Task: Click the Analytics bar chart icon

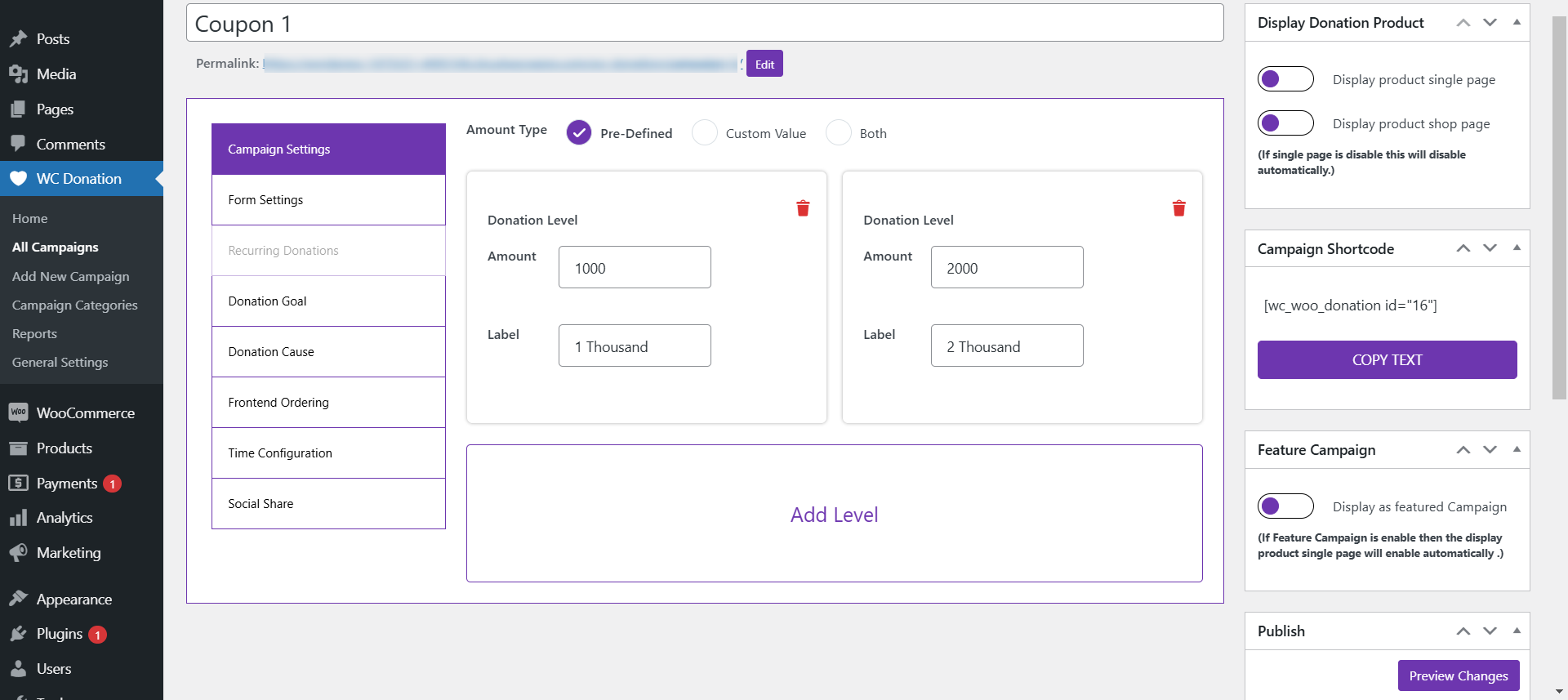Action: coord(18,518)
